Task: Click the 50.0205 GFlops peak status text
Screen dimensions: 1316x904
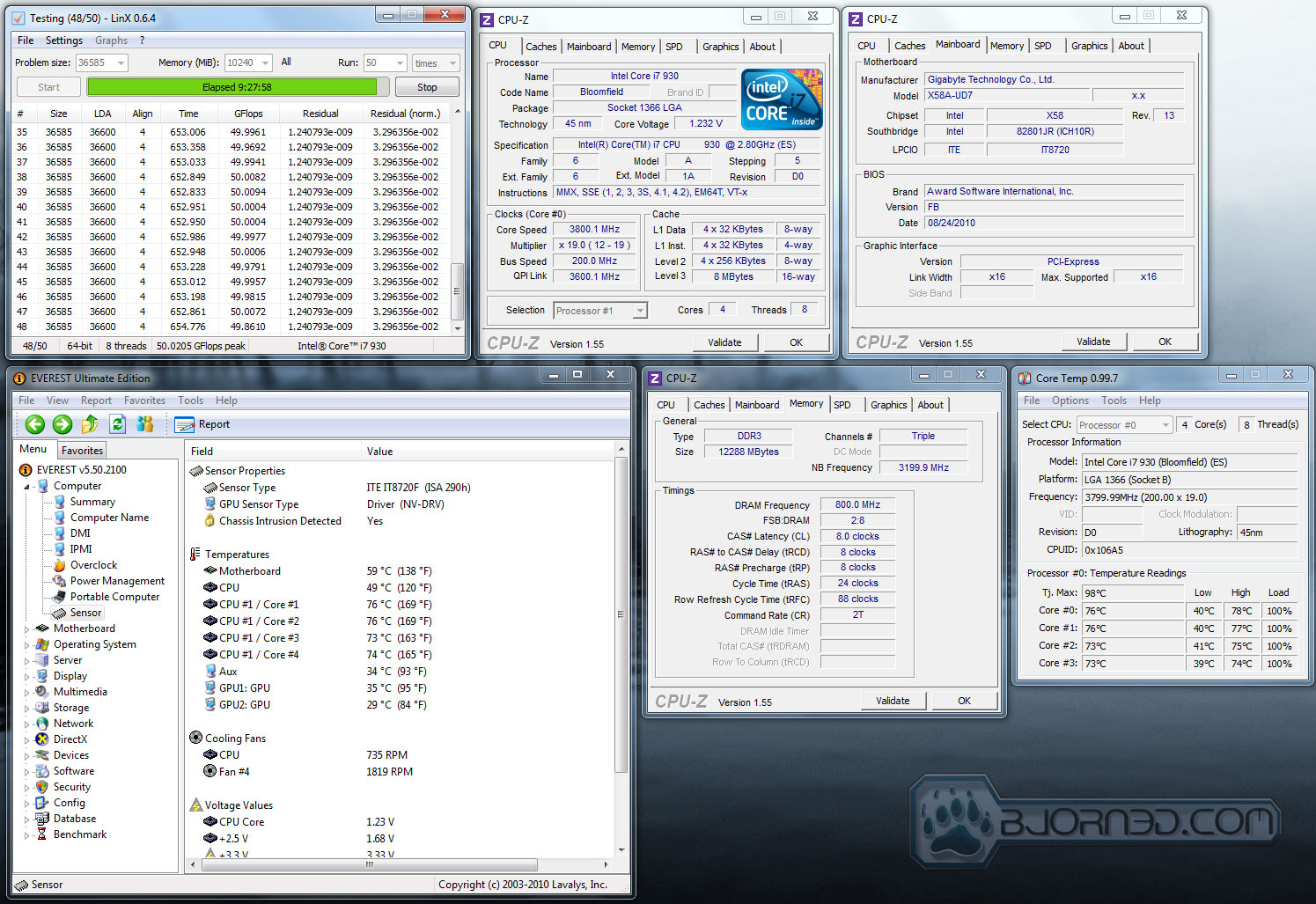Action: [201, 346]
